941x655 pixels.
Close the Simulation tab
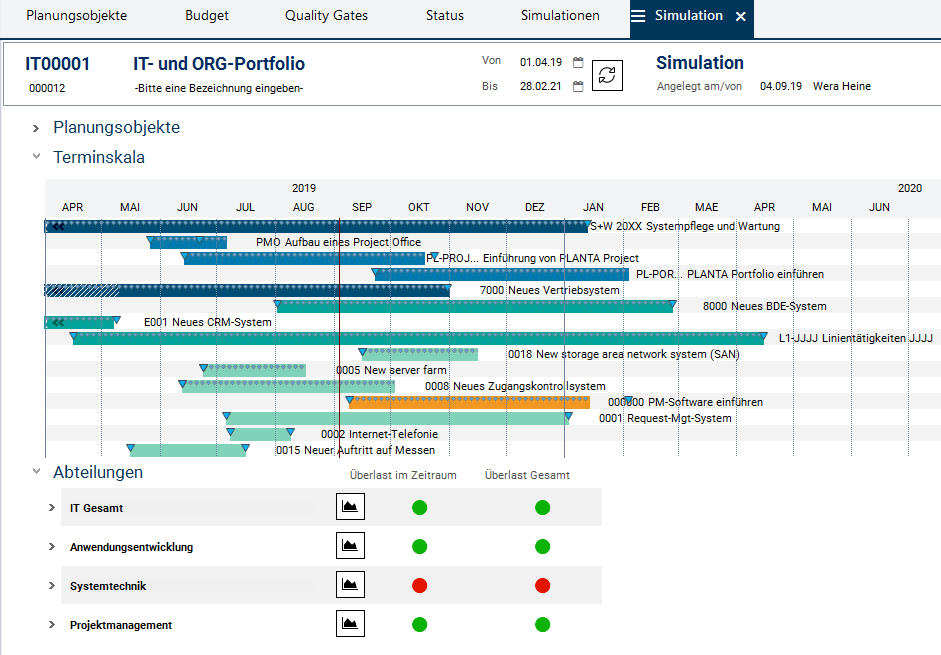coord(740,17)
